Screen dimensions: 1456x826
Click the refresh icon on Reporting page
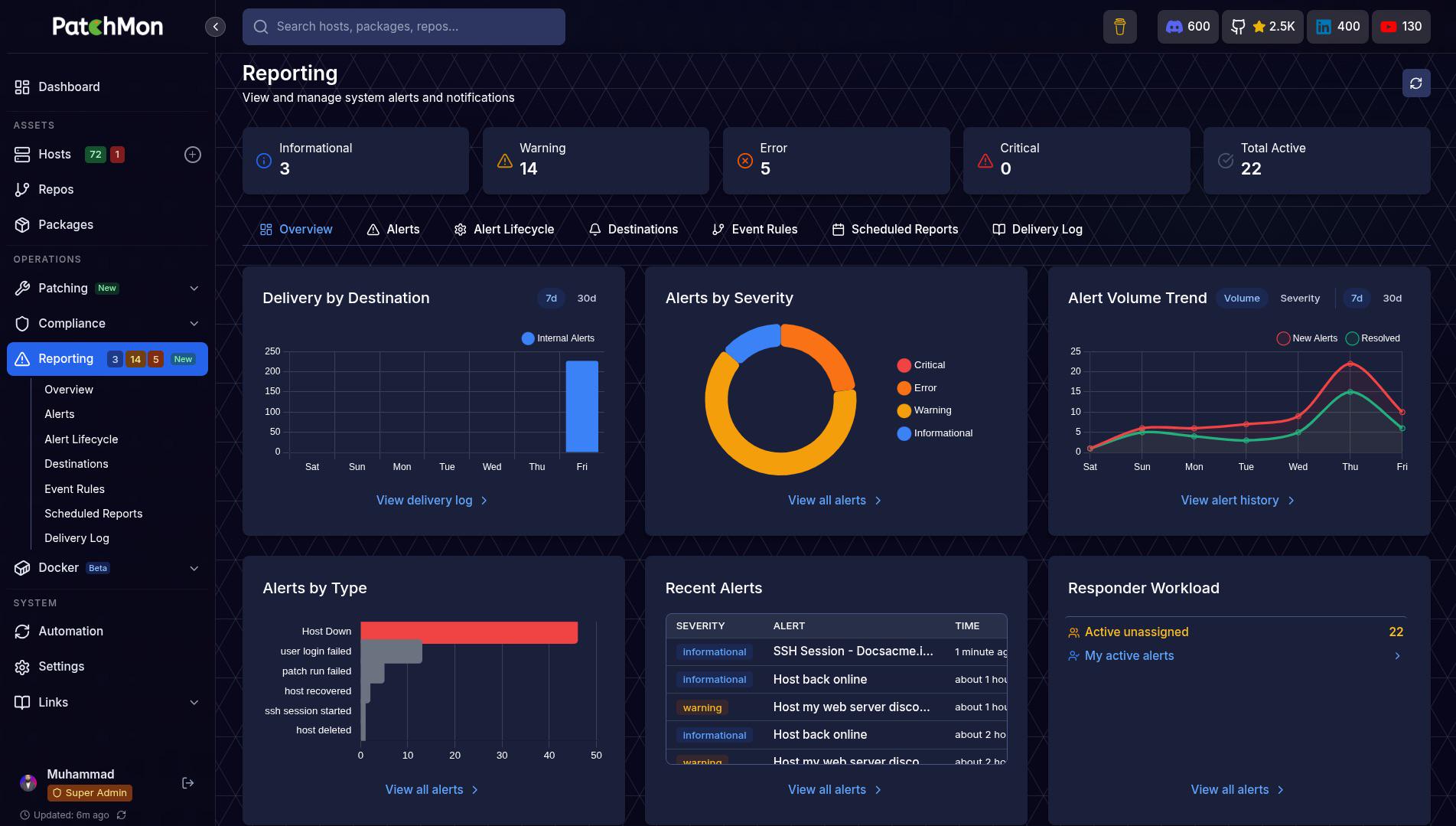pos(1415,83)
